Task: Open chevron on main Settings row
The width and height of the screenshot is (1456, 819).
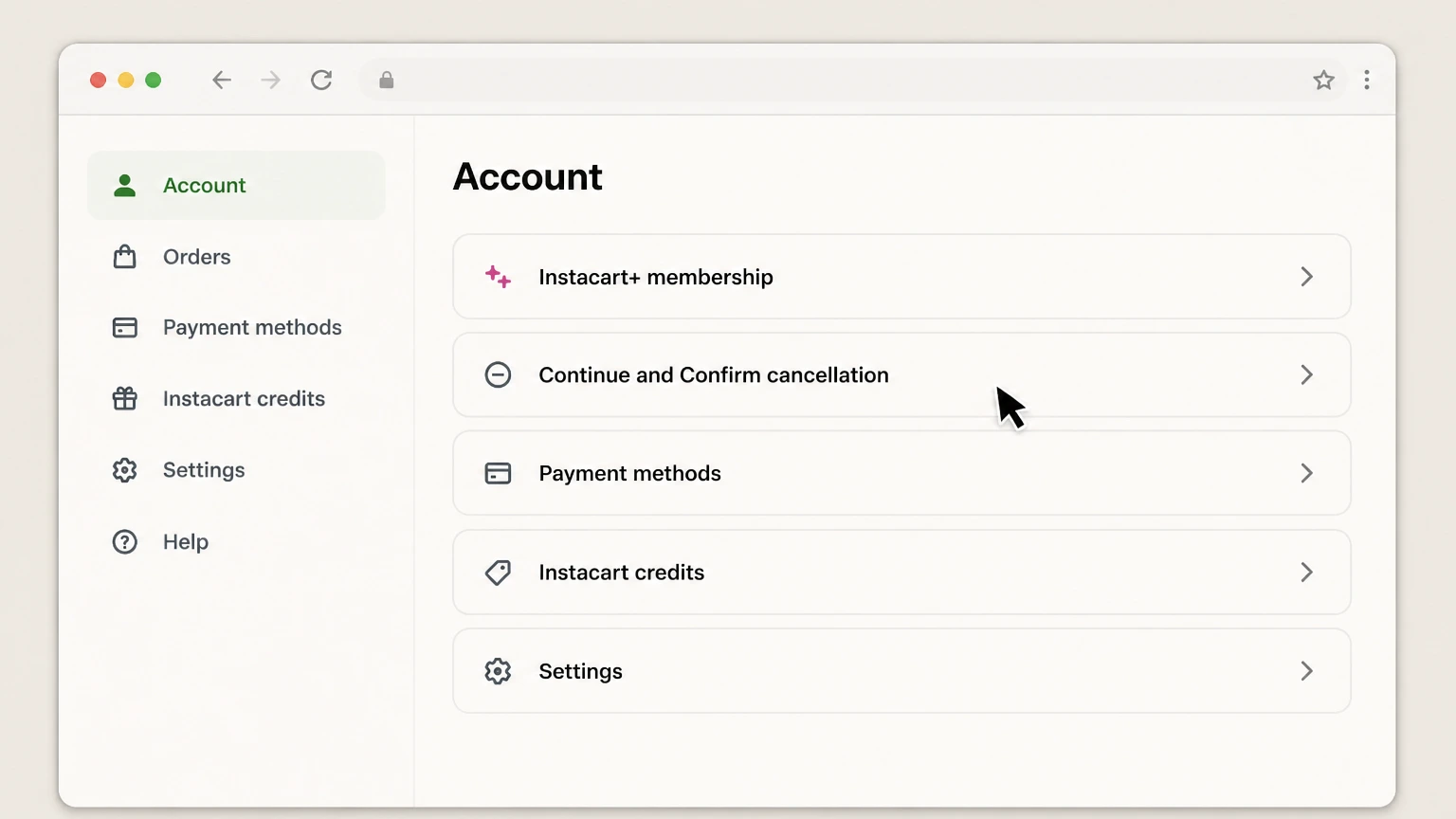Action: [1306, 671]
